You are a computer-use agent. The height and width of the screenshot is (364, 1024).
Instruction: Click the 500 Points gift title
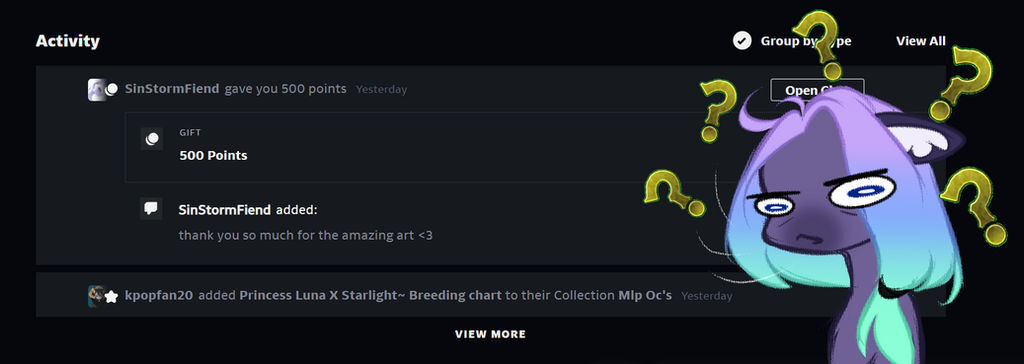[213, 156]
